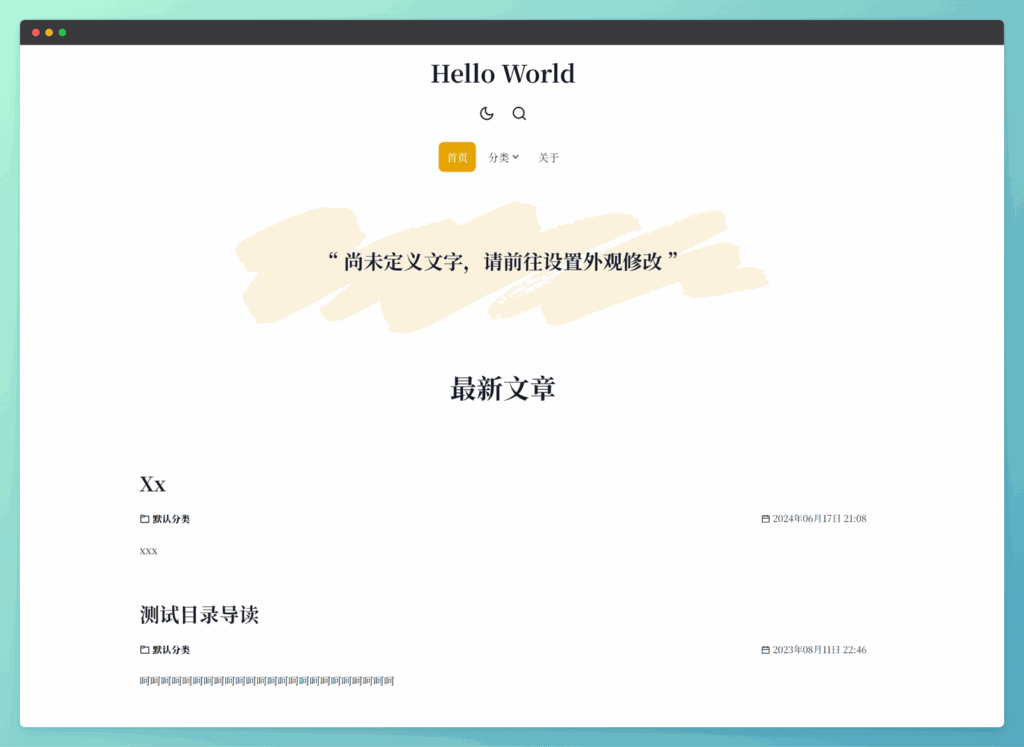Select the moon icon to switch theme

(487, 113)
